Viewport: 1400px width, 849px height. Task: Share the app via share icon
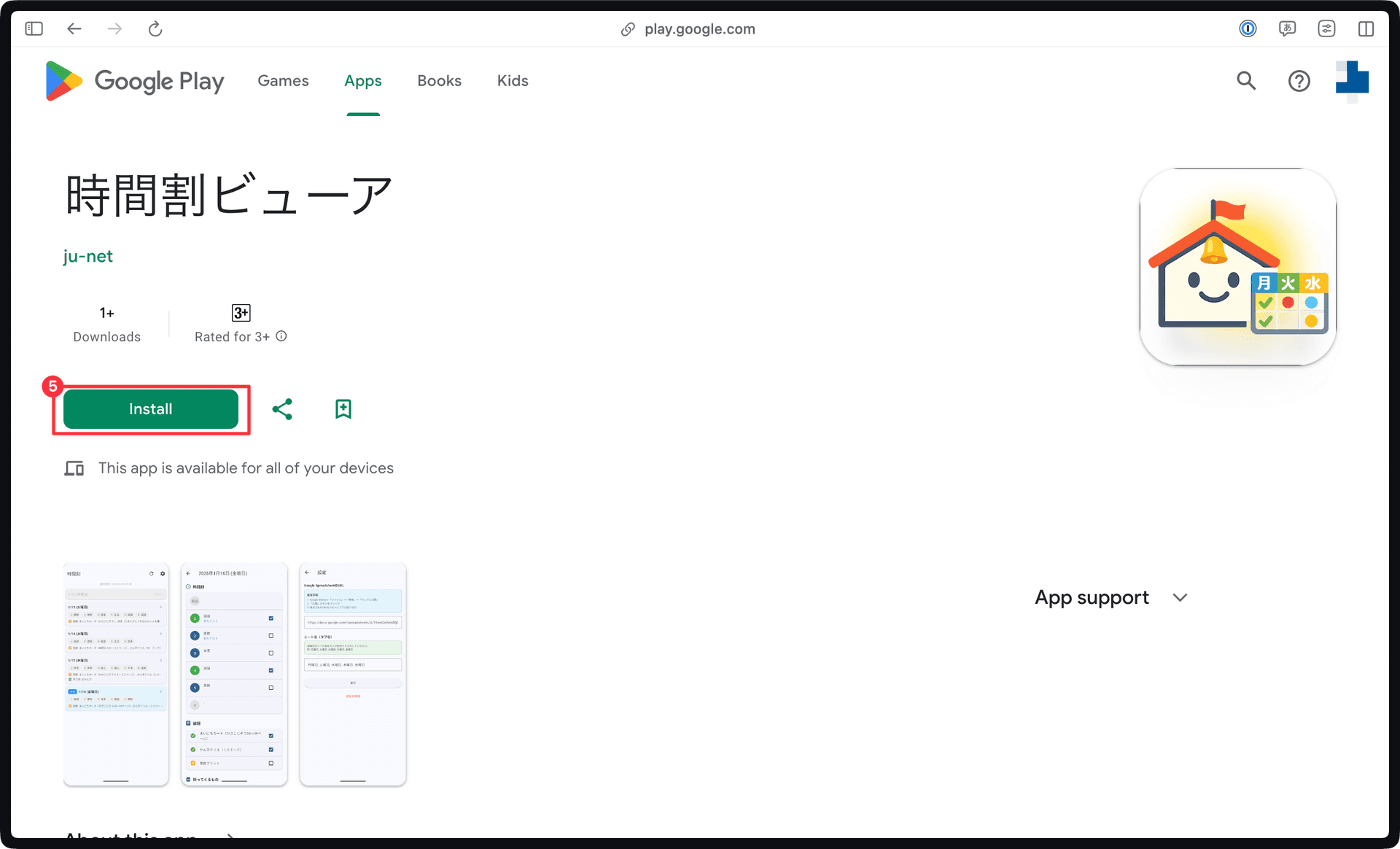coord(283,409)
